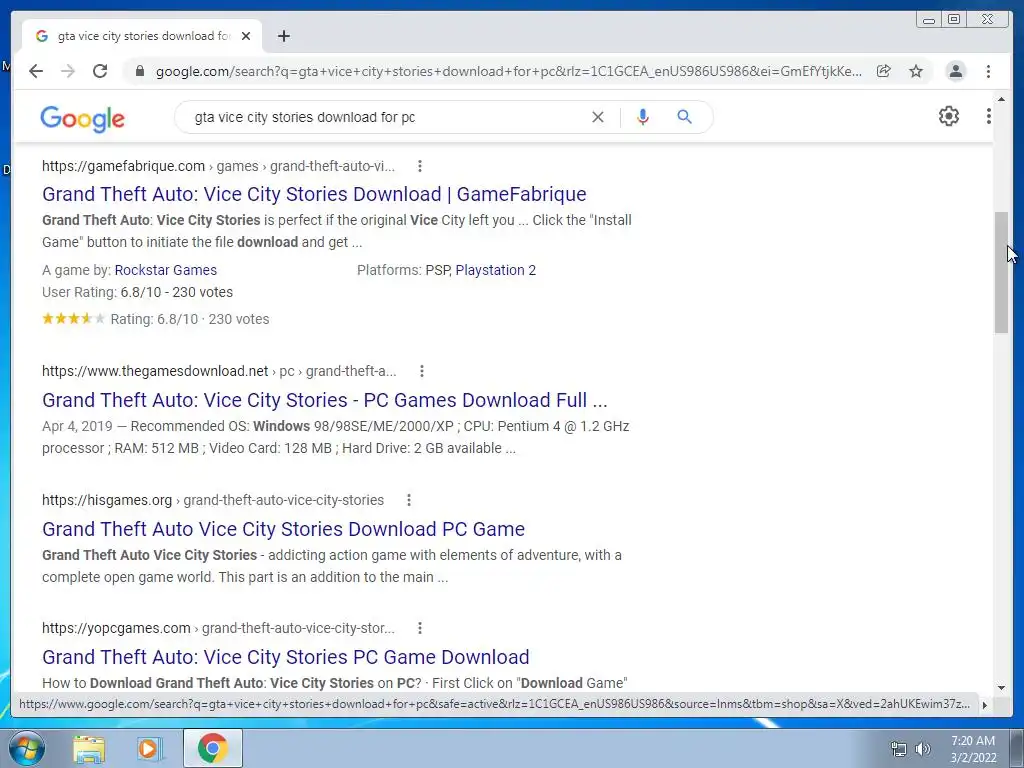Select the gta vice city stories tab
This screenshot has height=768, width=1024.
[x=142, y=36]
